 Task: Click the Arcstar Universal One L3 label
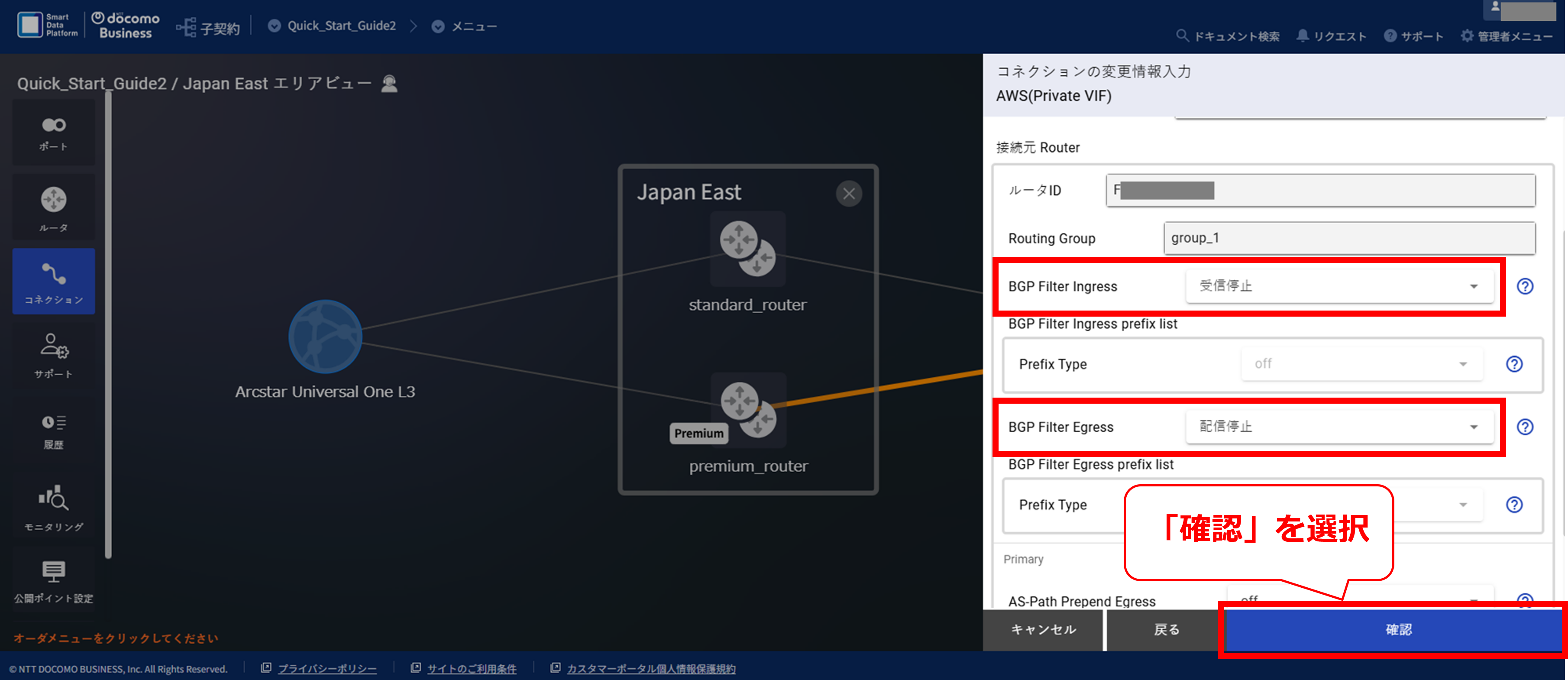click(325, 392)
